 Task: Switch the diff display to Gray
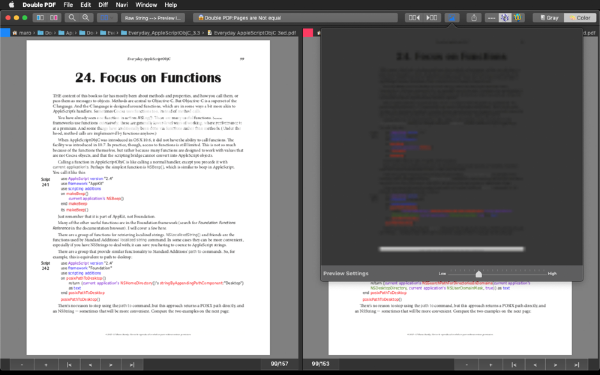coord(549,18)
